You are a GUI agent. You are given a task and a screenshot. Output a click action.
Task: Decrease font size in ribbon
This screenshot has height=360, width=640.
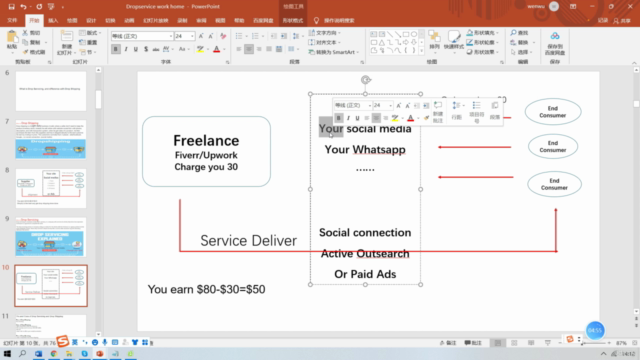(x=211, y=36)
